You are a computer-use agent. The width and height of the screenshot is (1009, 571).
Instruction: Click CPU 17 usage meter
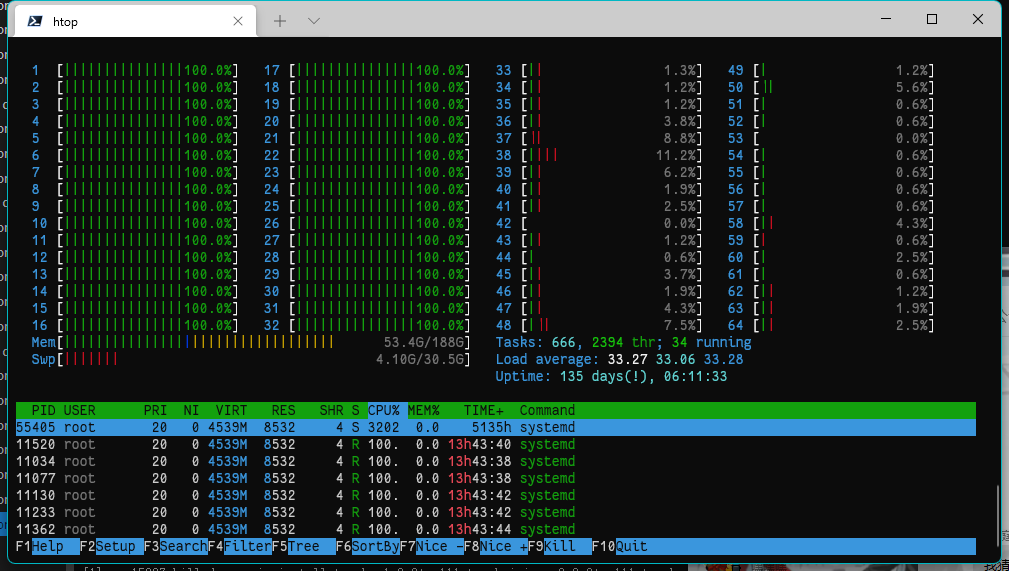(367, 70)
